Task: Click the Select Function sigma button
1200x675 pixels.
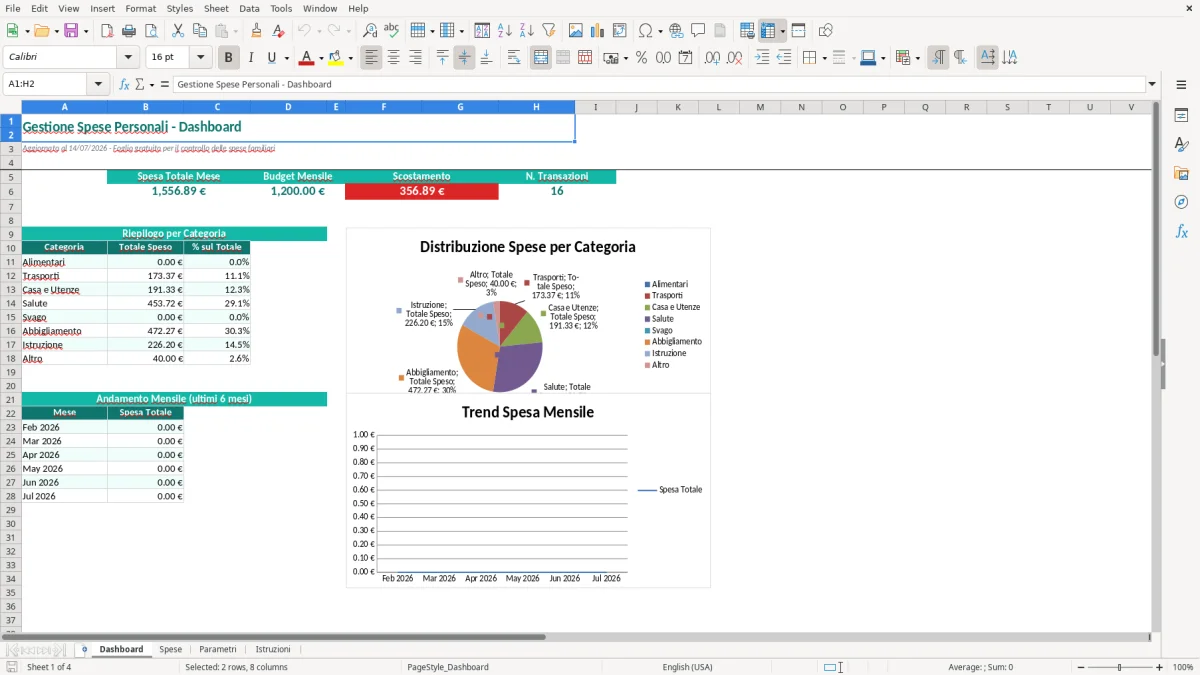Action: coord(139,84)
